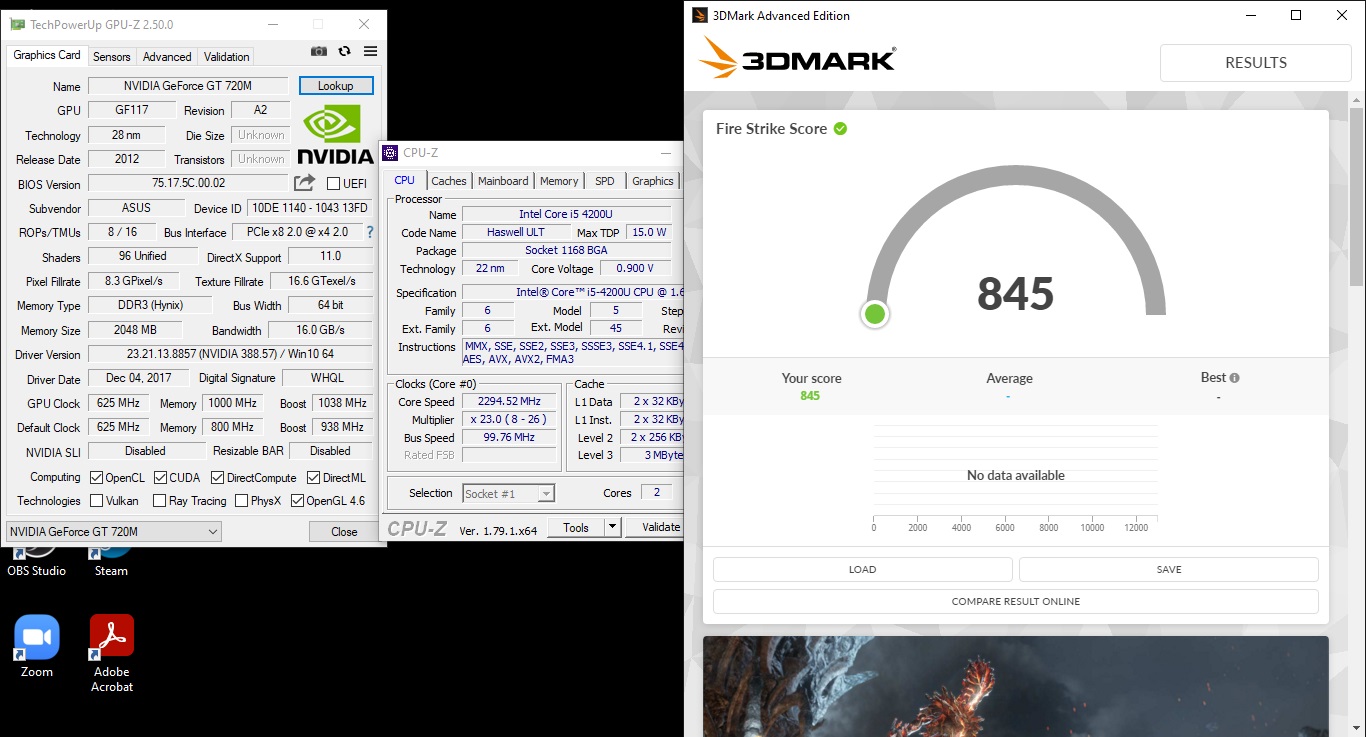Click the SAVE button in 3DMark
The height and width of the screenshot is (737, 1366).
coord(1169,569)
